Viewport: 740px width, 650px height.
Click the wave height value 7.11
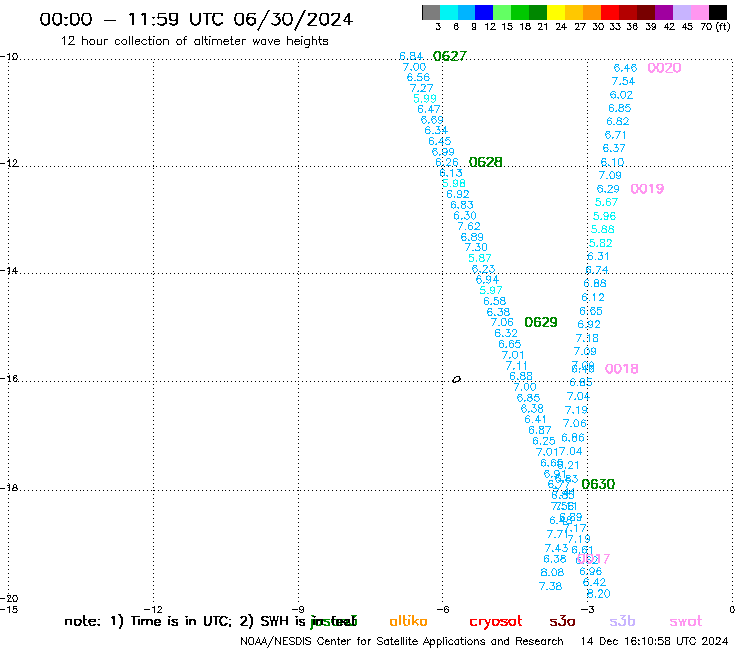[x=516, y=366]
